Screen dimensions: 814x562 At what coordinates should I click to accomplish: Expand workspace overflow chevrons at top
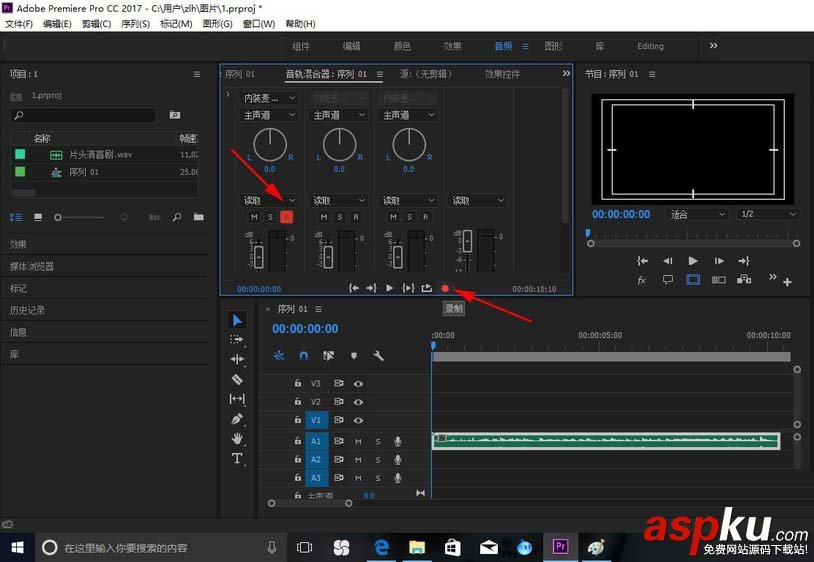[x=714, y=46]
